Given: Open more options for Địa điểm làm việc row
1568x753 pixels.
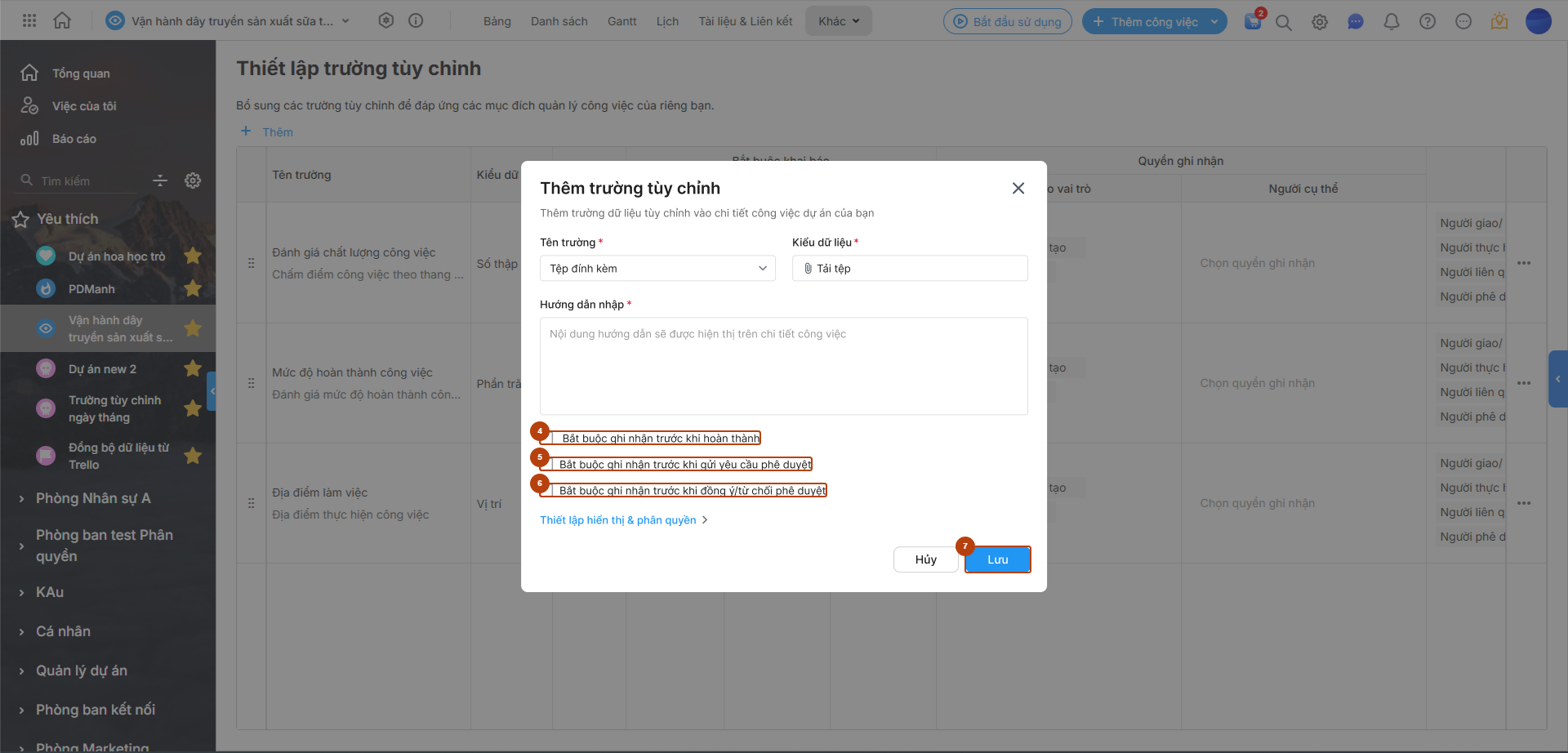Looking at the screenshot, I should [1524, 503].
